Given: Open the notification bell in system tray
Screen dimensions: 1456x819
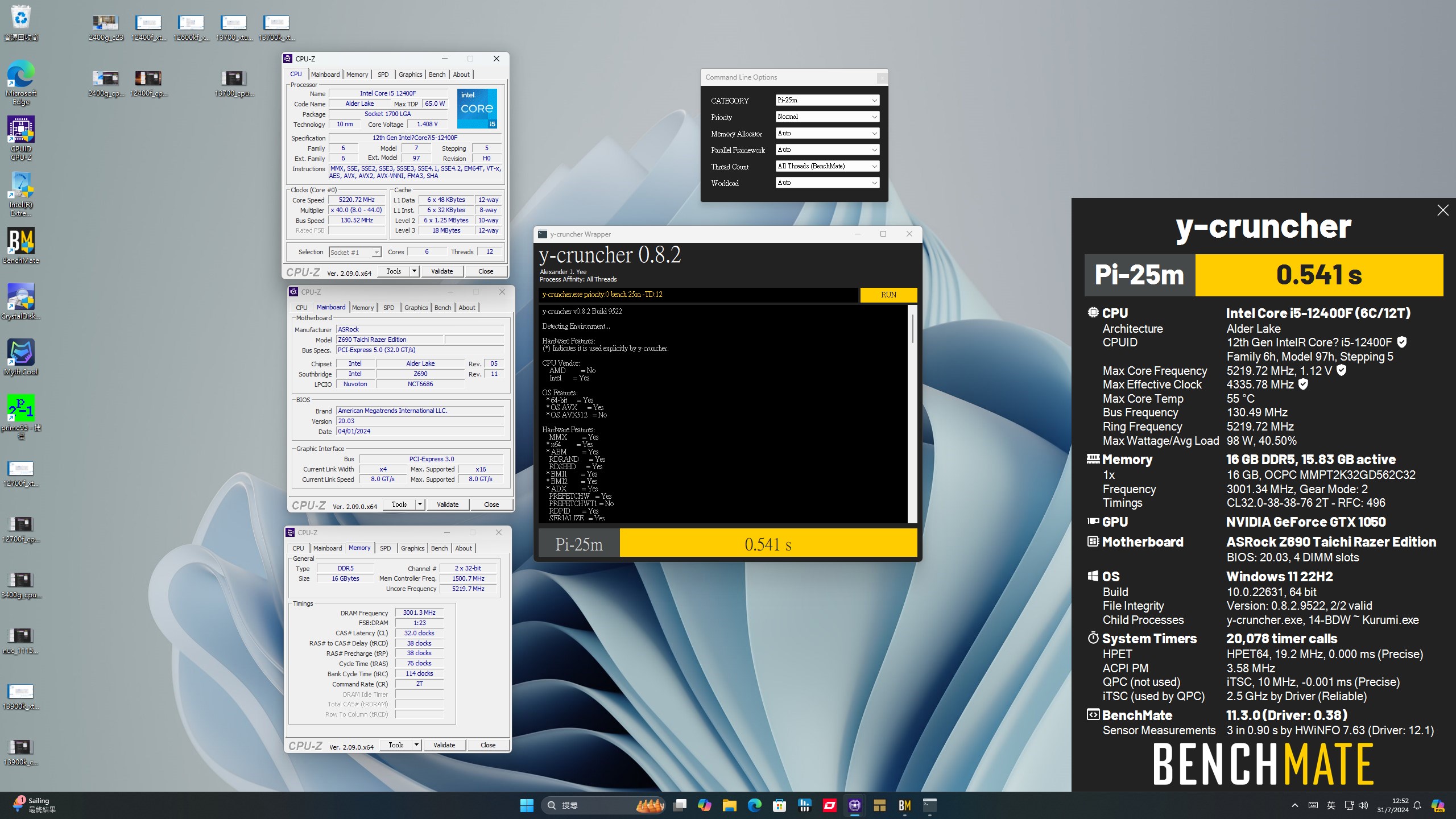Looking at the screenshot, I should (x=1418, y=805).
